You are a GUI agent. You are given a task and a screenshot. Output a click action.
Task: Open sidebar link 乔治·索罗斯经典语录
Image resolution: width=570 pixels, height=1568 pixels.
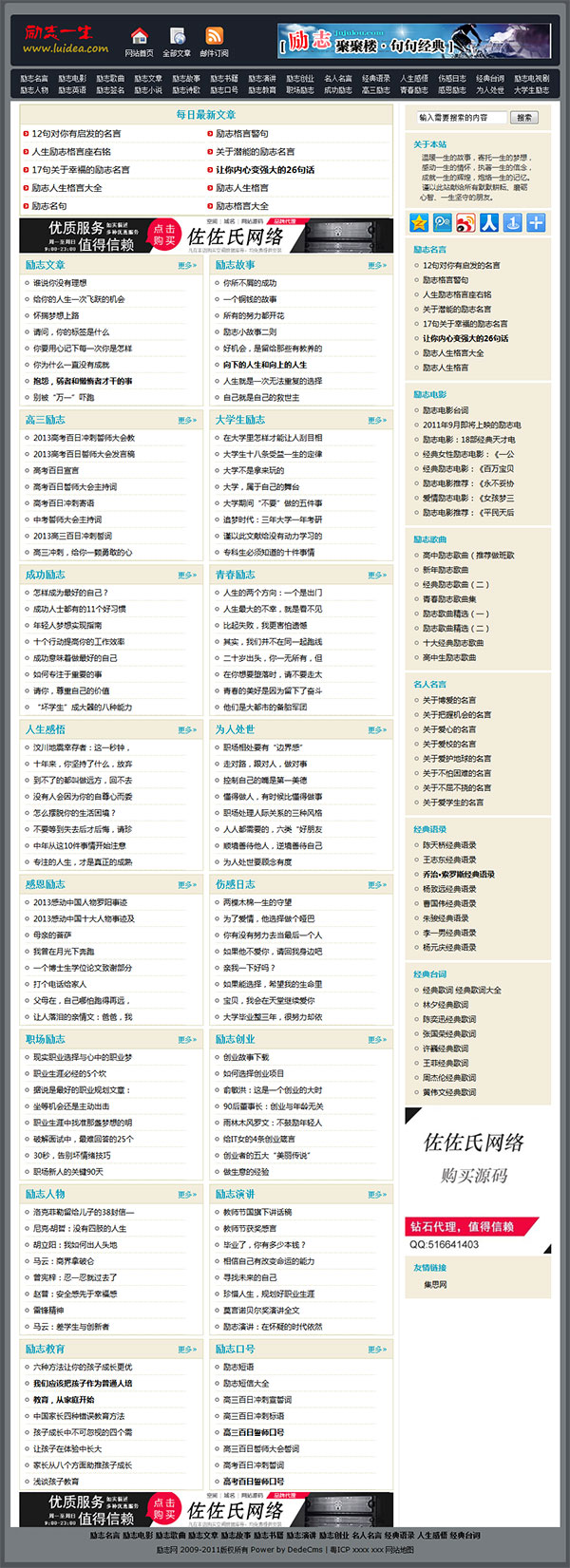coord(459,875)
